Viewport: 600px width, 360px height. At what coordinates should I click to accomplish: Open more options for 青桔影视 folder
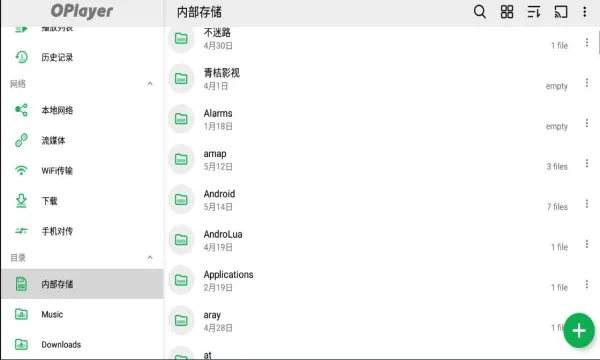587,83
